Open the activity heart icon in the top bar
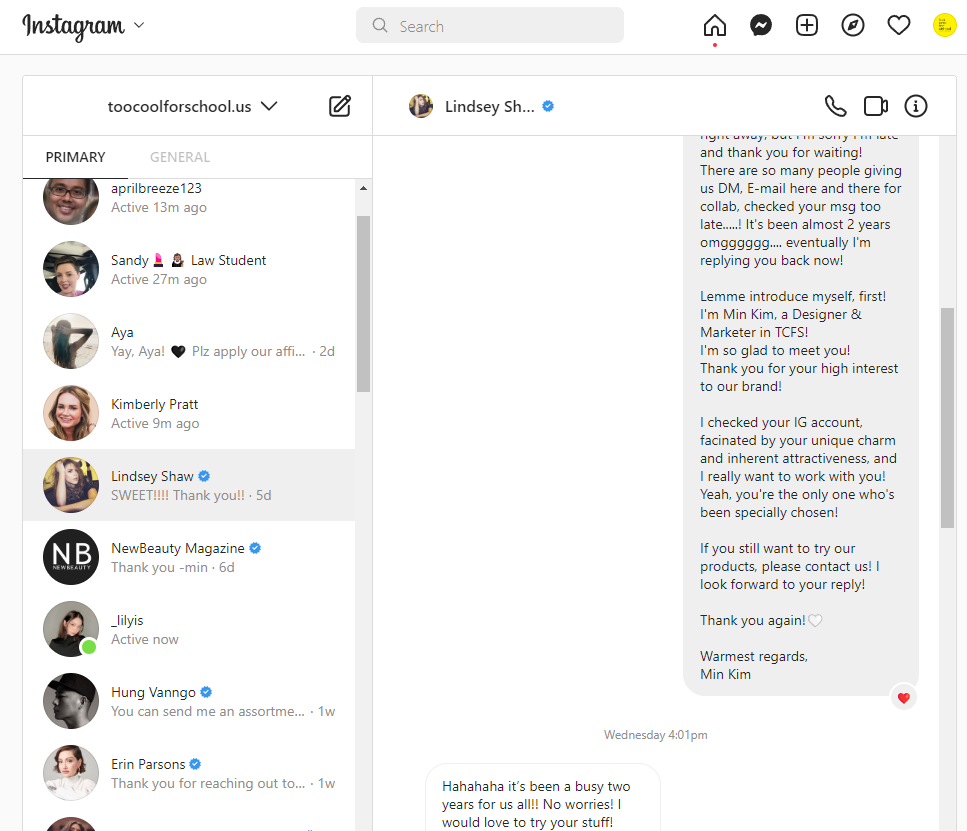The image size is (967, 831). click(899, 25)
